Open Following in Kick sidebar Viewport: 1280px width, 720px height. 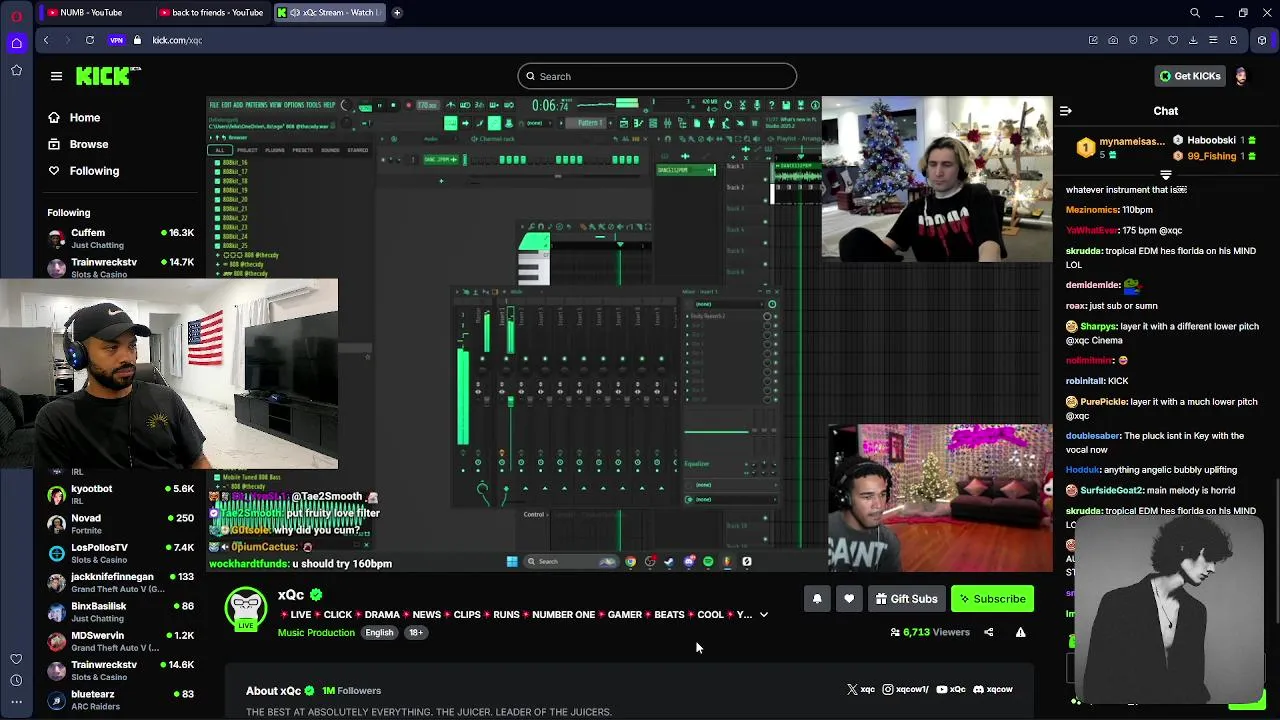point(84,171)
